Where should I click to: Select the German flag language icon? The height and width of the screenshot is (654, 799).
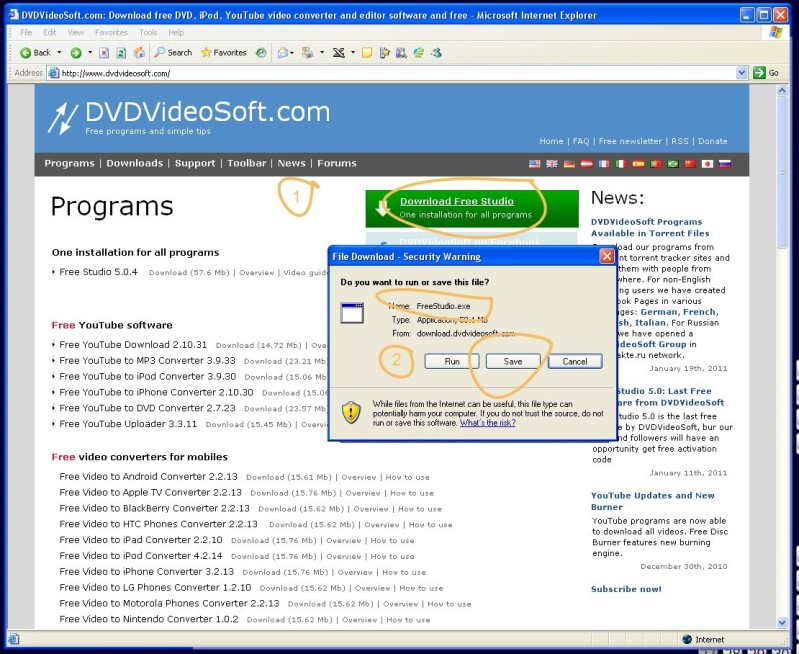point(569,164)
